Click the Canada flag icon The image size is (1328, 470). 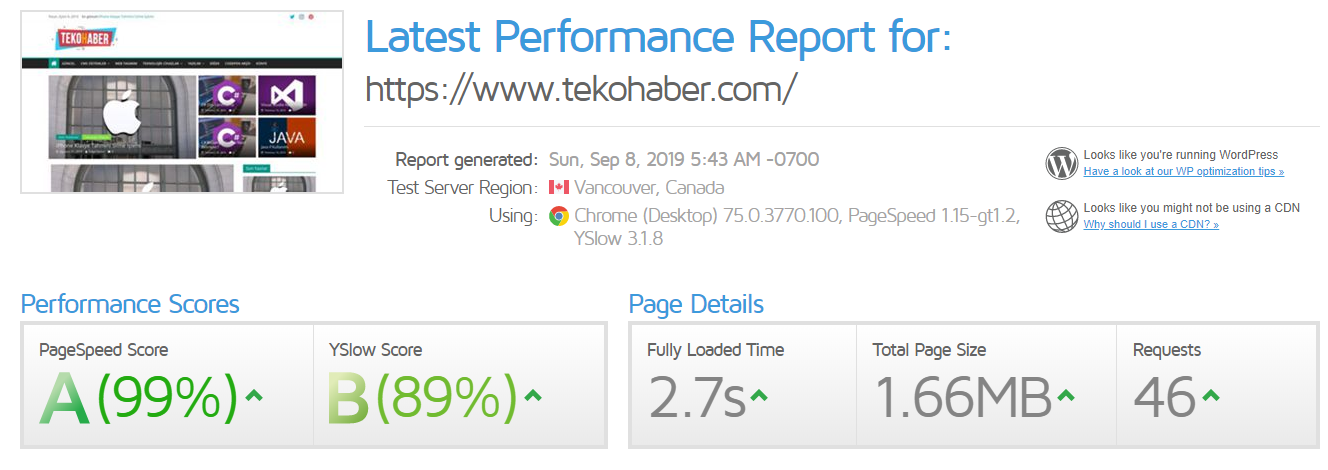pos(558,187)
